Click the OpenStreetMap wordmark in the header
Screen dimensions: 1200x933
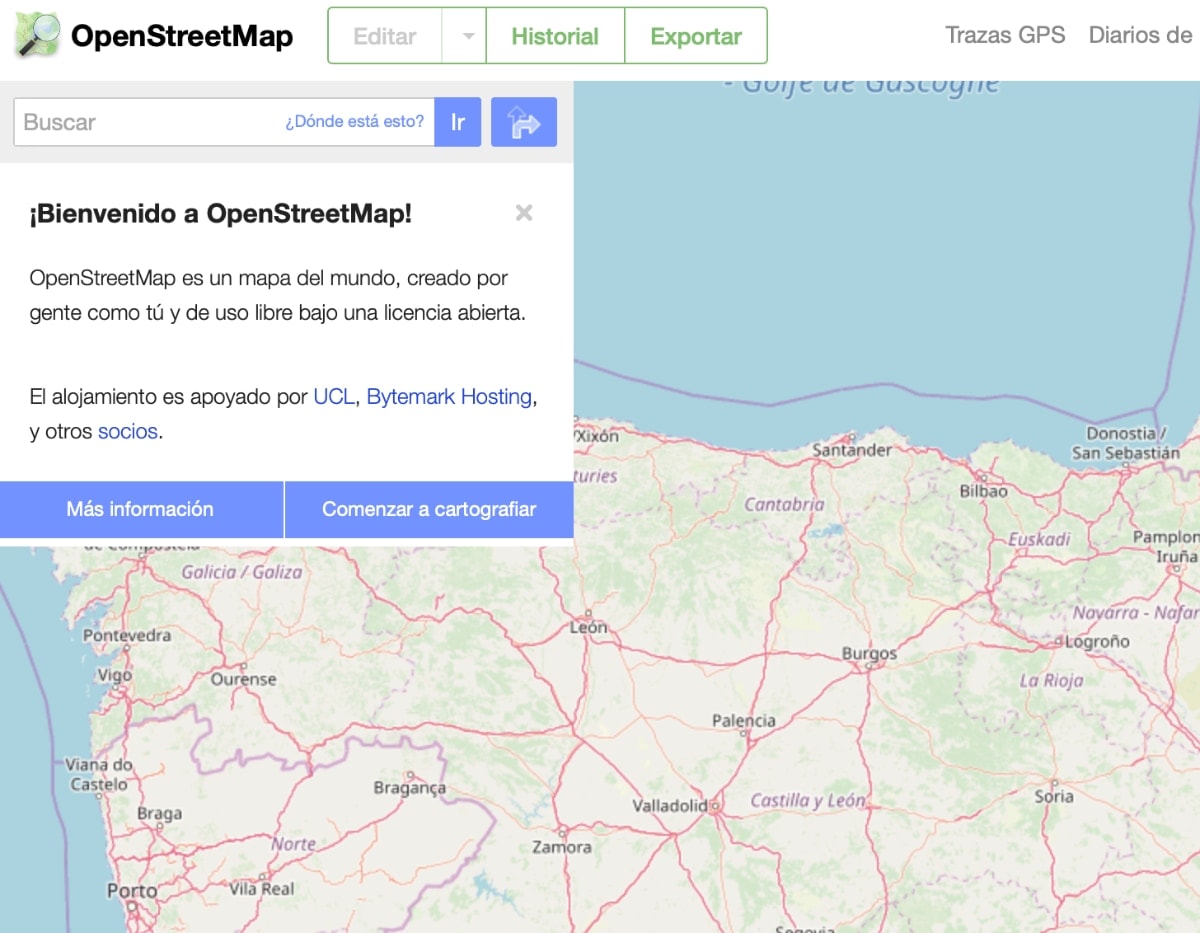pos(182,35)
